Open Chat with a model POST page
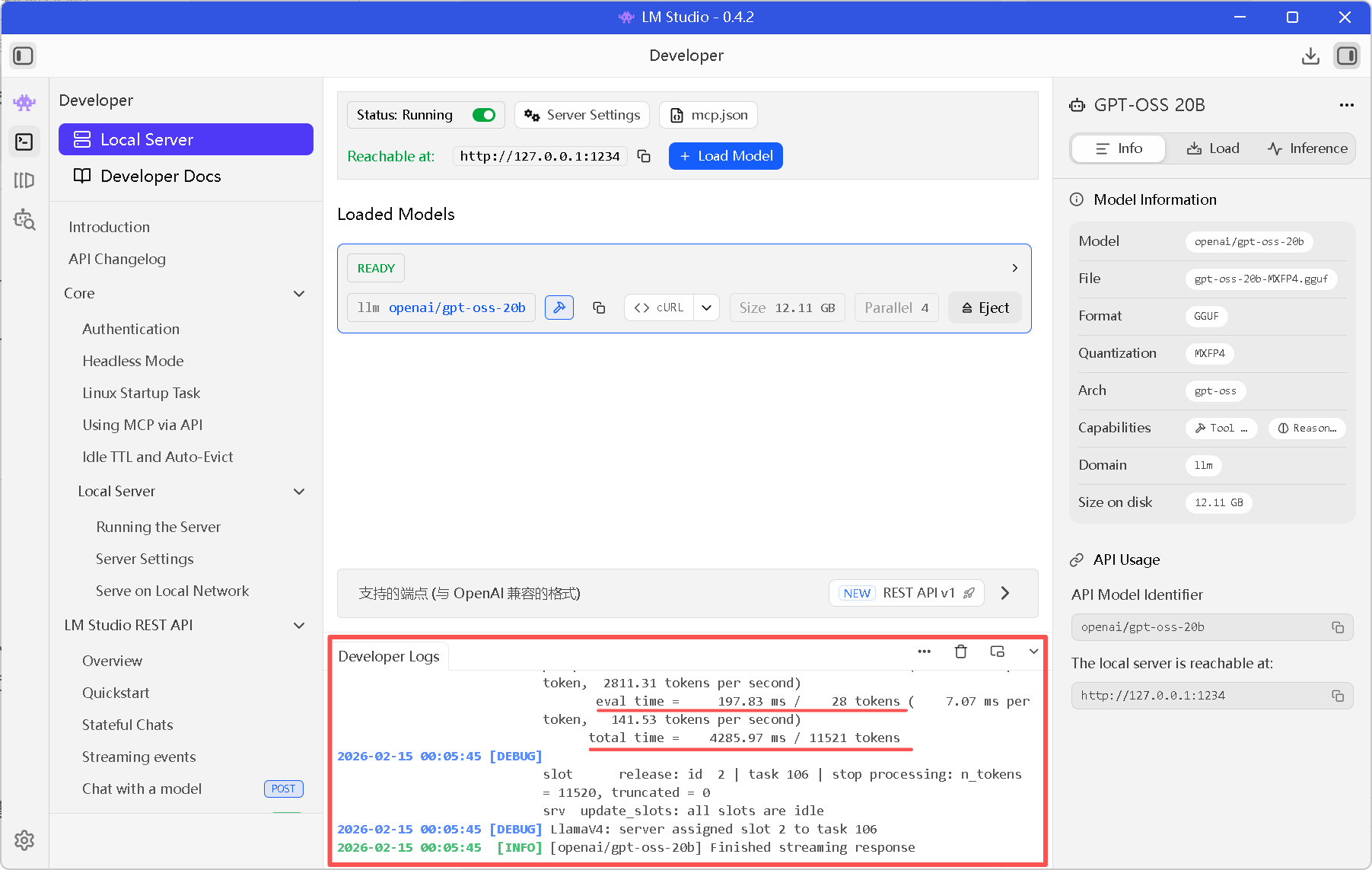 (x=192, y=789)
